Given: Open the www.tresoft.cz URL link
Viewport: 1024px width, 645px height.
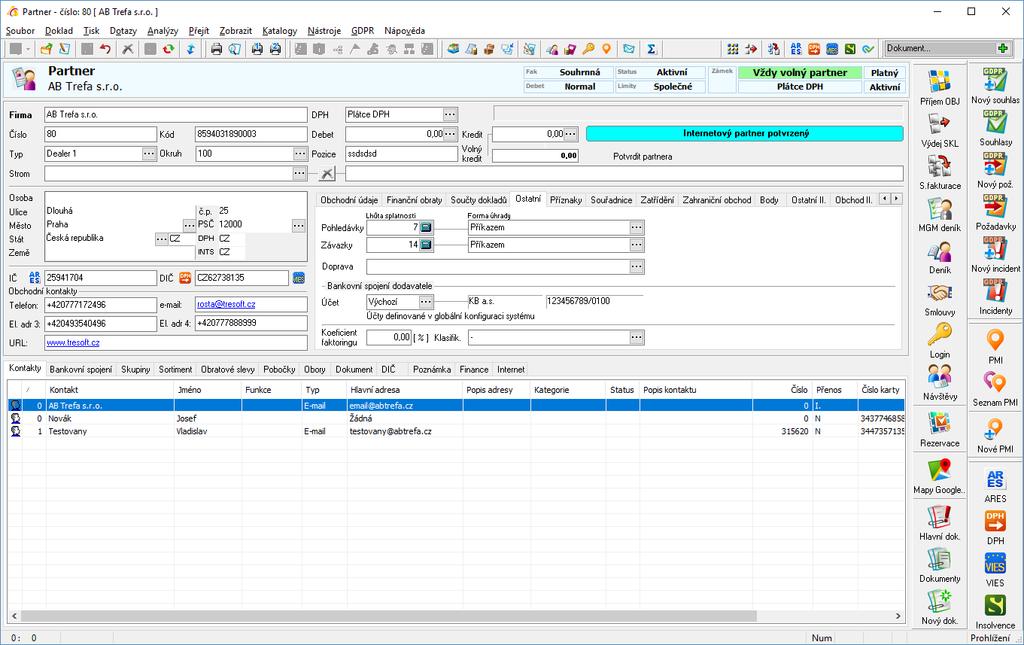Looking at the screenshot, I should click(73, 342).
